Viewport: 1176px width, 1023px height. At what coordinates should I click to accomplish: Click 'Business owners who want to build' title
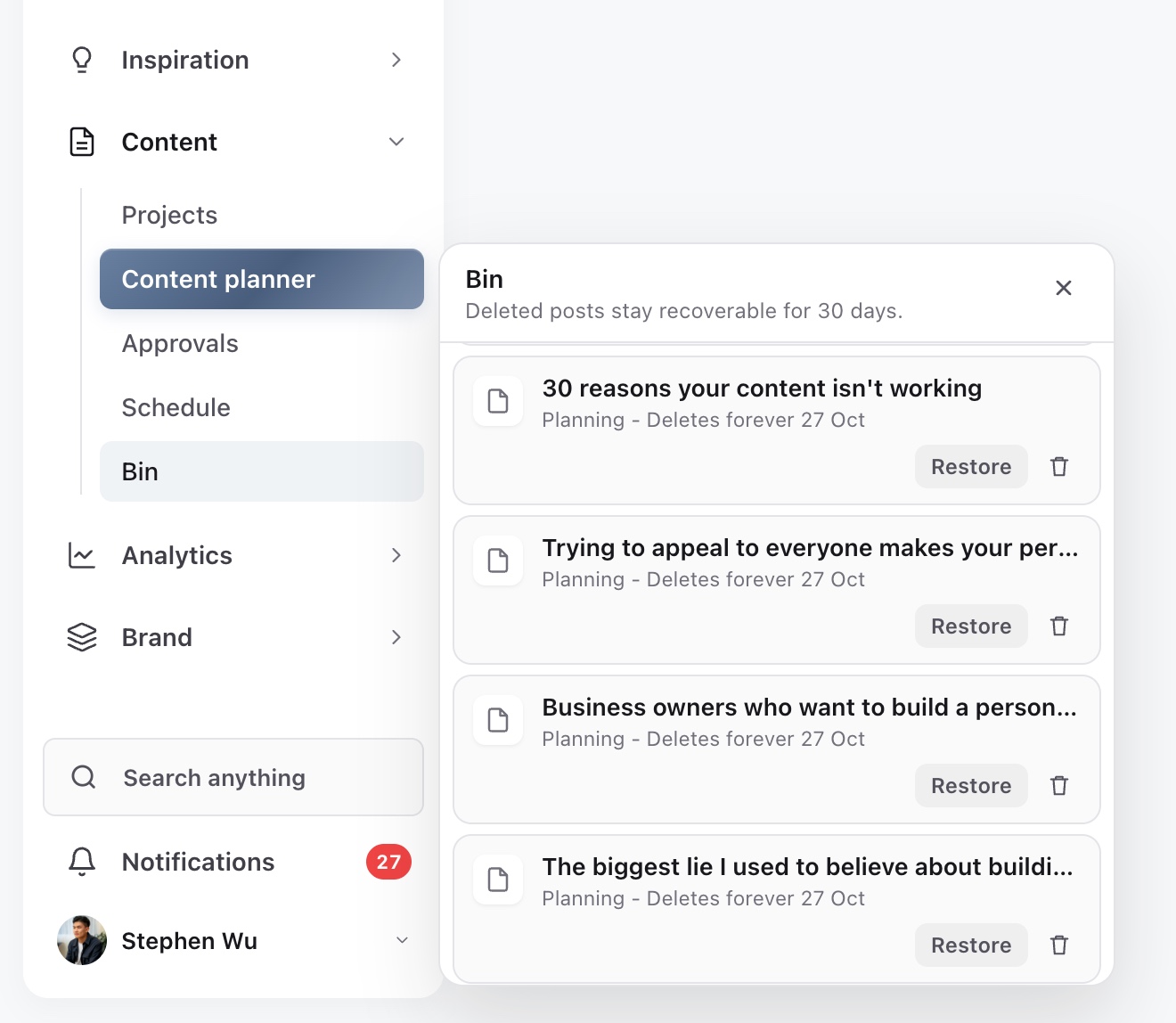[x=810, y=708]
